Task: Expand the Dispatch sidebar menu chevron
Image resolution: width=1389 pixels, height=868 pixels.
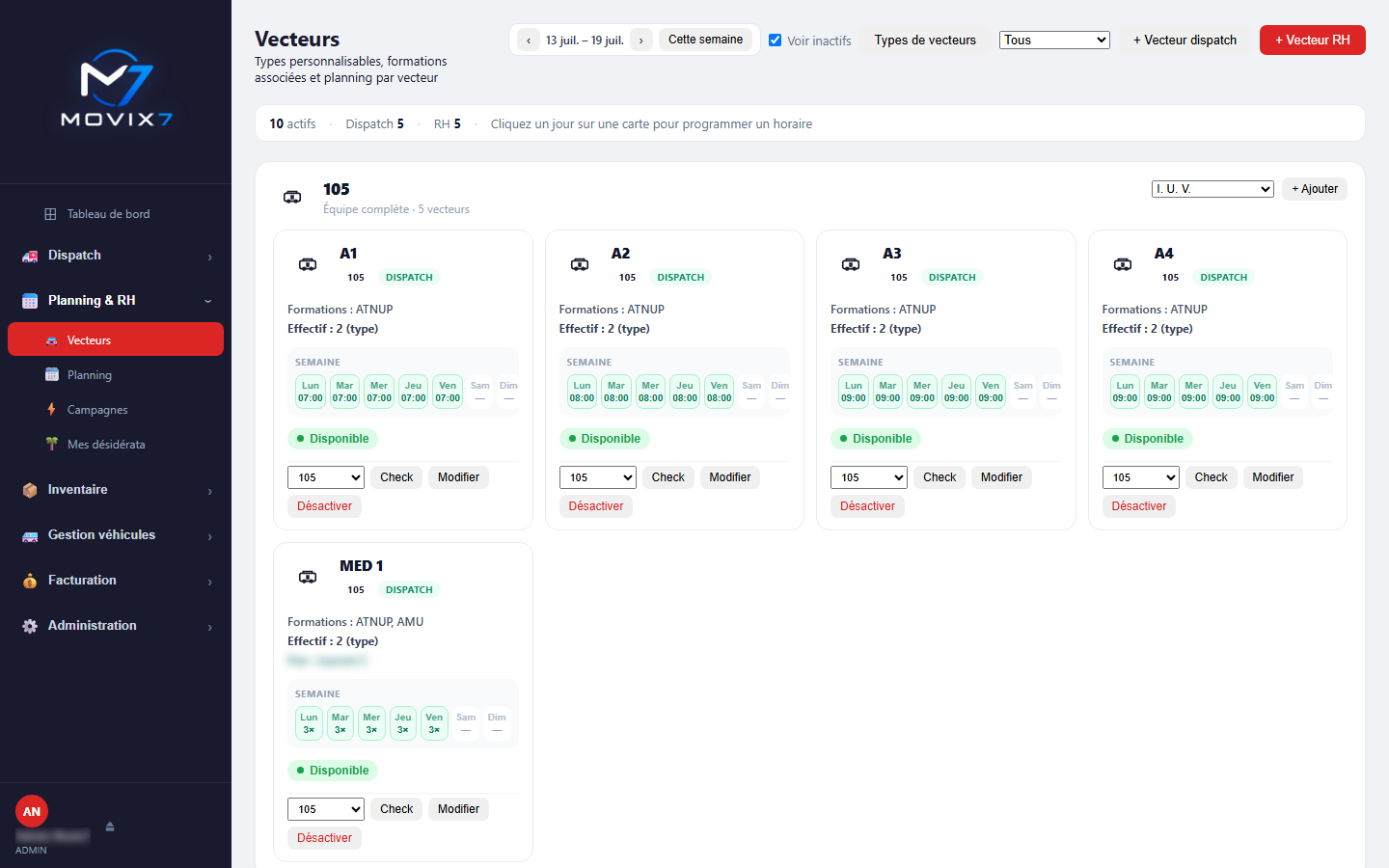Action: point(209,257)
